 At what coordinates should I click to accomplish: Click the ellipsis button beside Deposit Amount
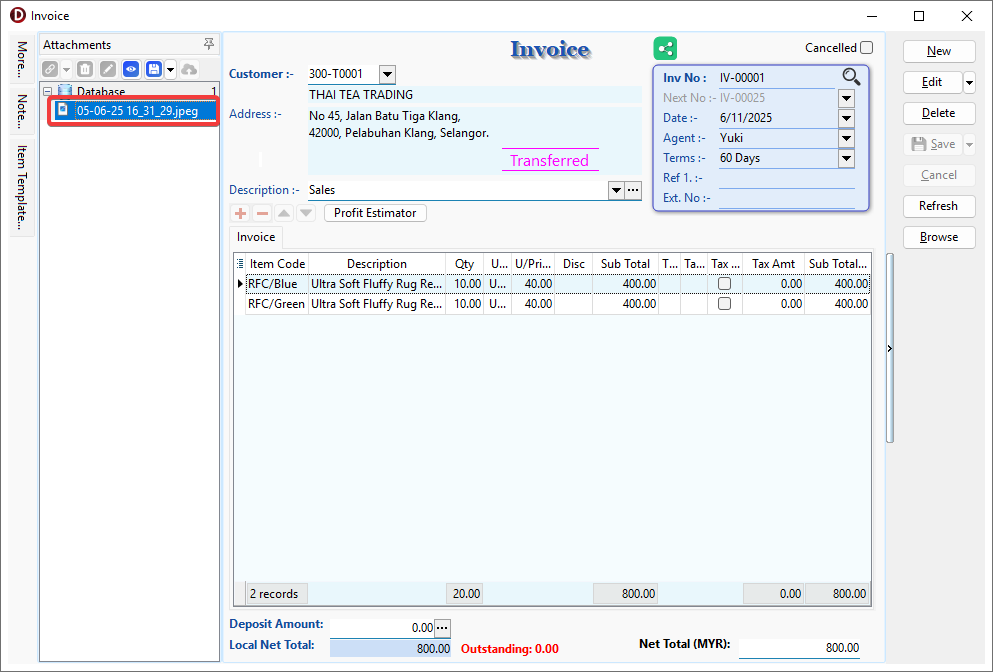[442, 628]
